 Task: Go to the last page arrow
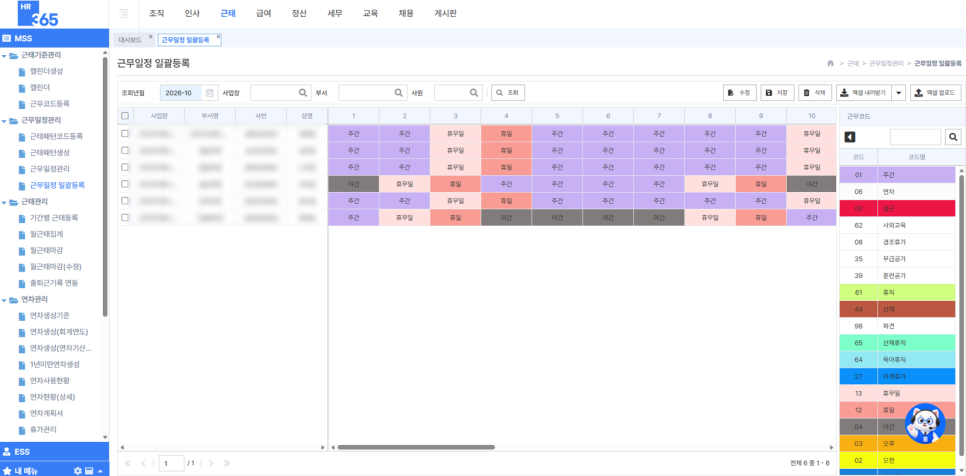(x=226, y=463)
